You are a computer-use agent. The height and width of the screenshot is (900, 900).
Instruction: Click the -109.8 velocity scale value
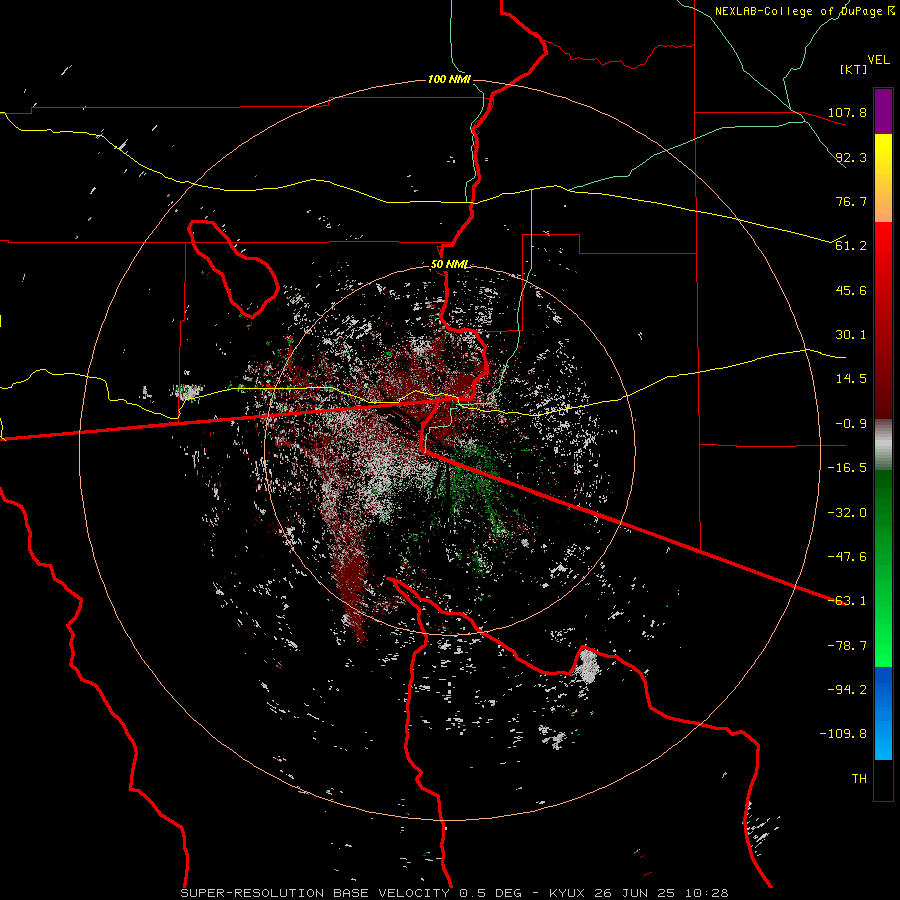tap(843, 734)
